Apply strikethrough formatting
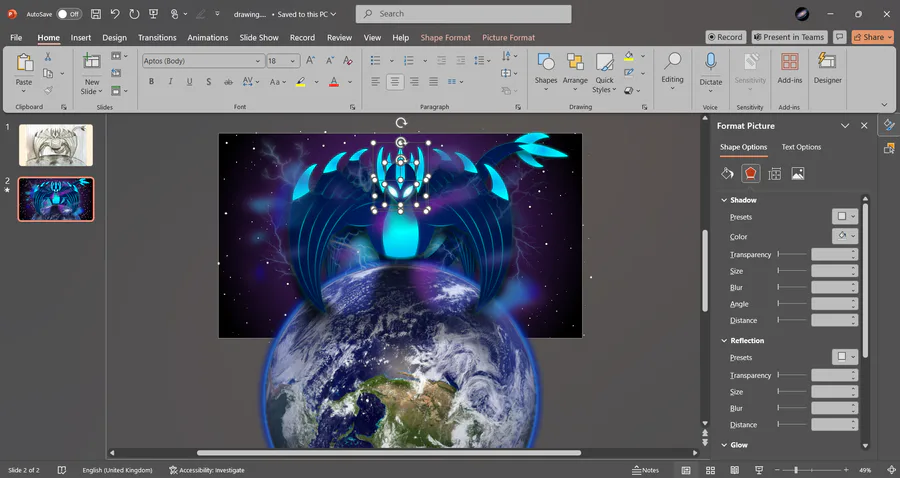 tap(228, 82)
